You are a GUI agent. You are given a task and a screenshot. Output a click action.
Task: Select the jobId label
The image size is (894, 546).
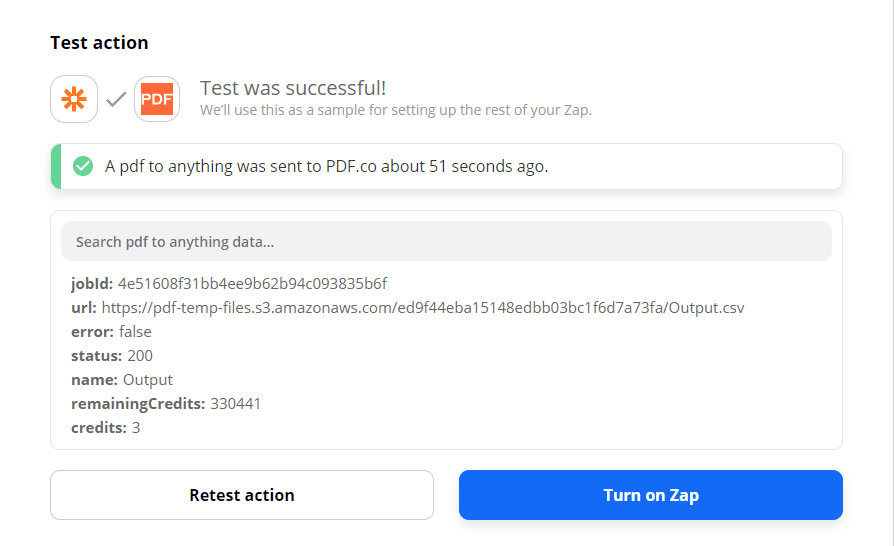coord(92,283)
